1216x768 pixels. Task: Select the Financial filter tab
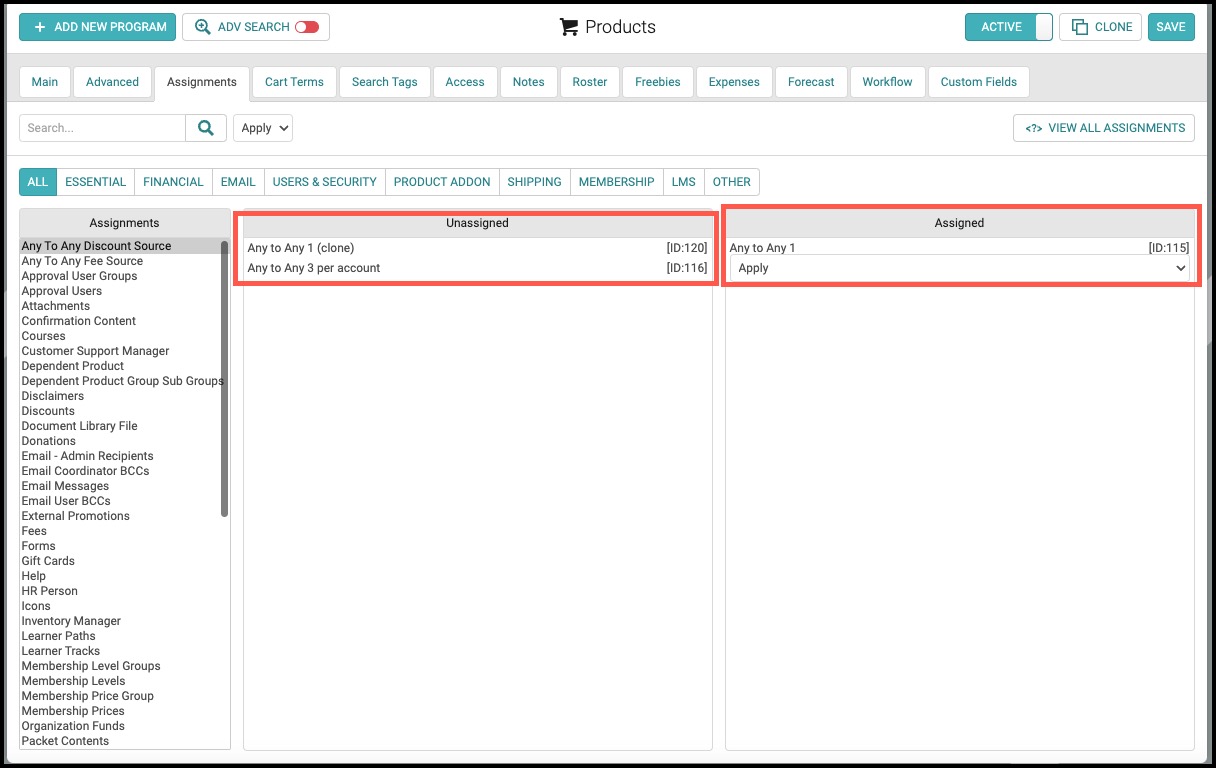click(x=173, y=182)
